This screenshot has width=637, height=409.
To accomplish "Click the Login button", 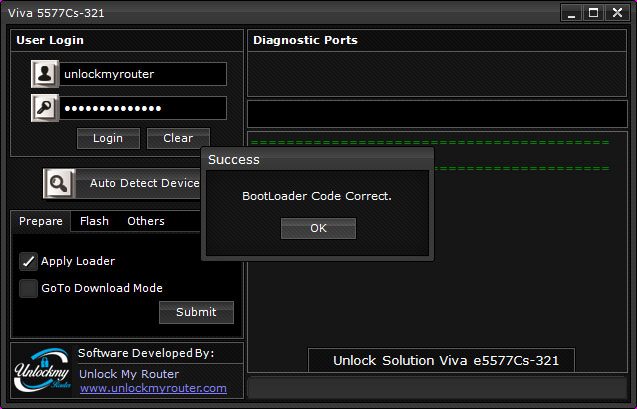I will tap(108, 138).
